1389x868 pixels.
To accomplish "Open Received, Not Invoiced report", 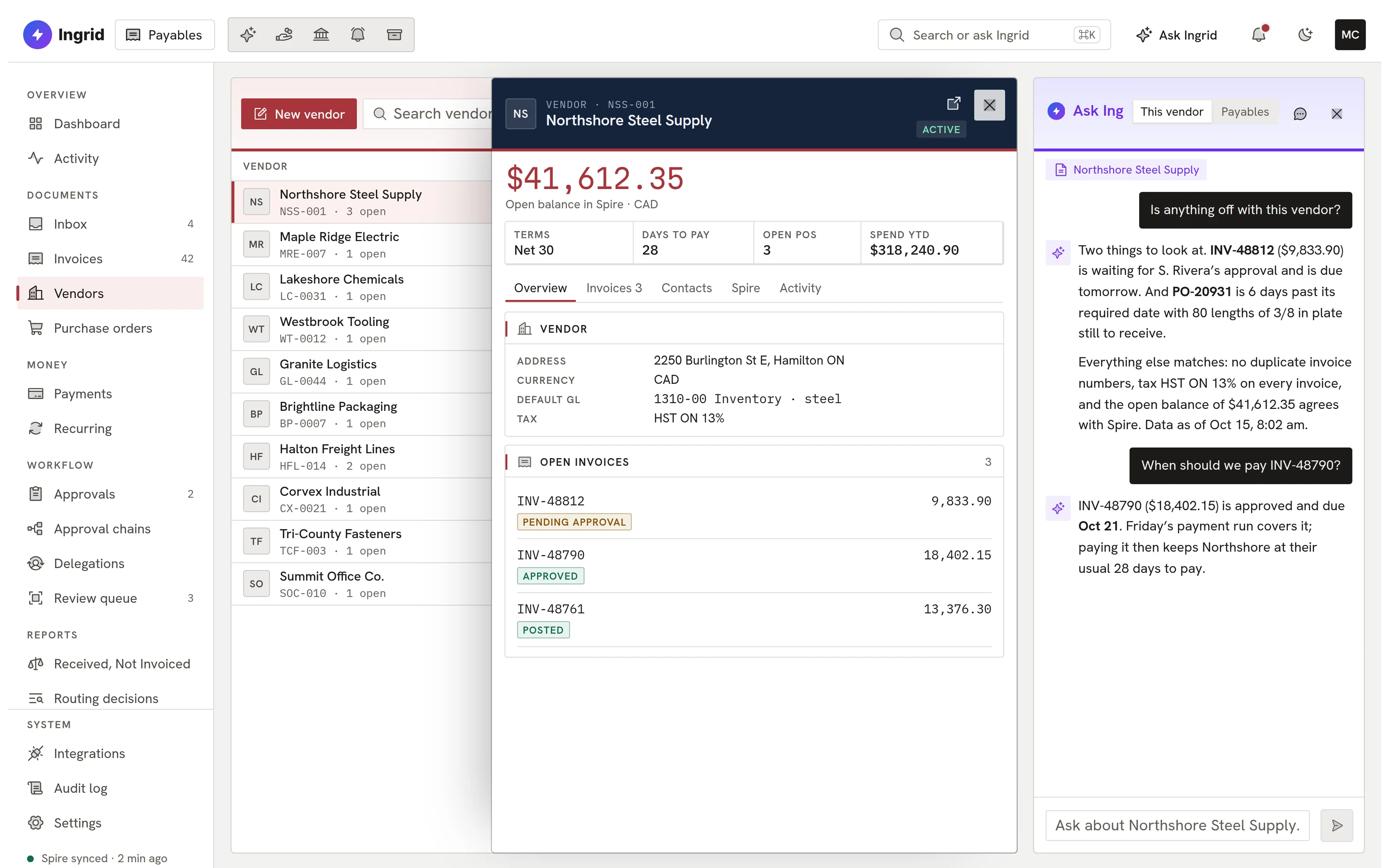I will (x=110, y=664).
